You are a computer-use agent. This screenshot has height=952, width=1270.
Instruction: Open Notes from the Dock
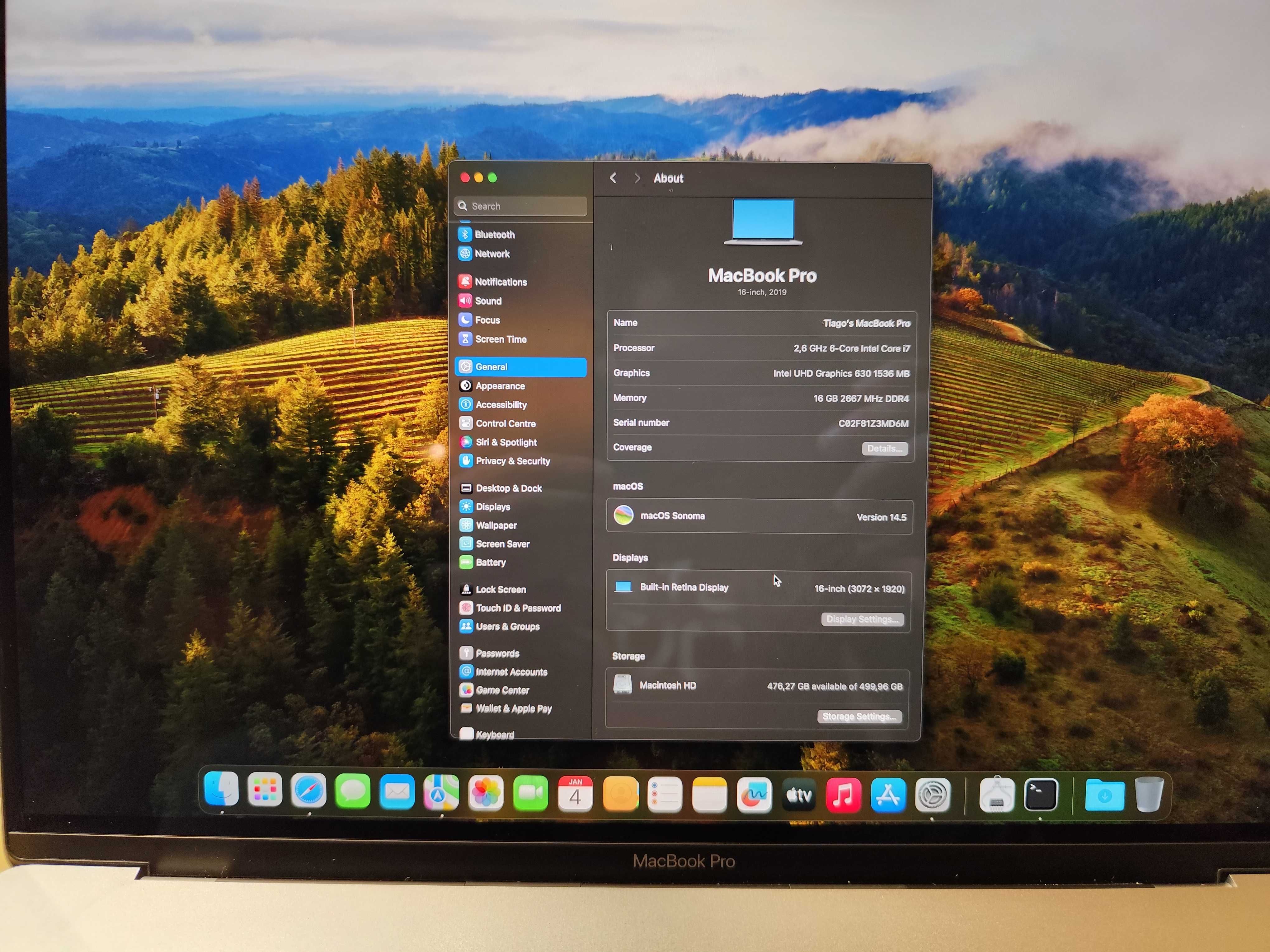click(710, 795)
